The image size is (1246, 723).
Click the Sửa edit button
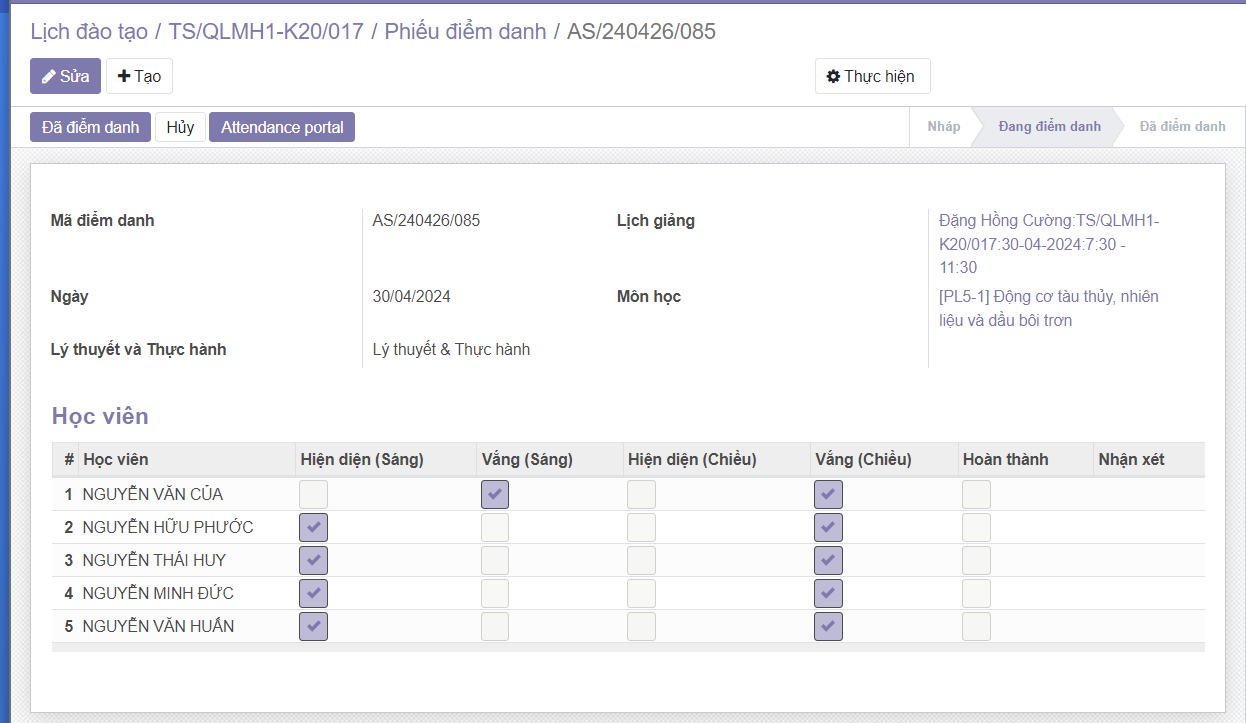[65, 76]
